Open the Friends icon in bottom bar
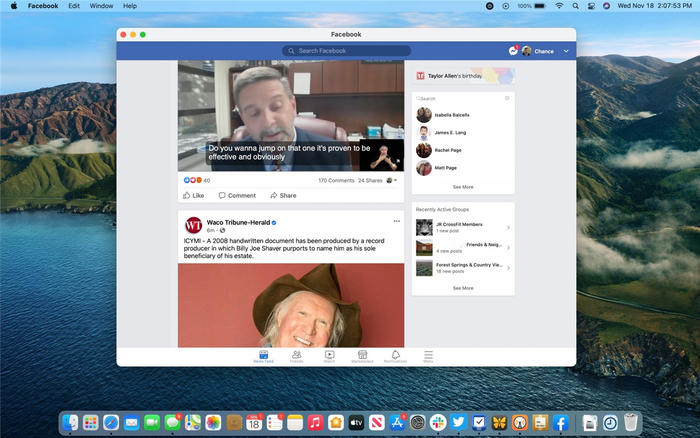The width and height of the screenshot is (700, 438). (296, 355)
